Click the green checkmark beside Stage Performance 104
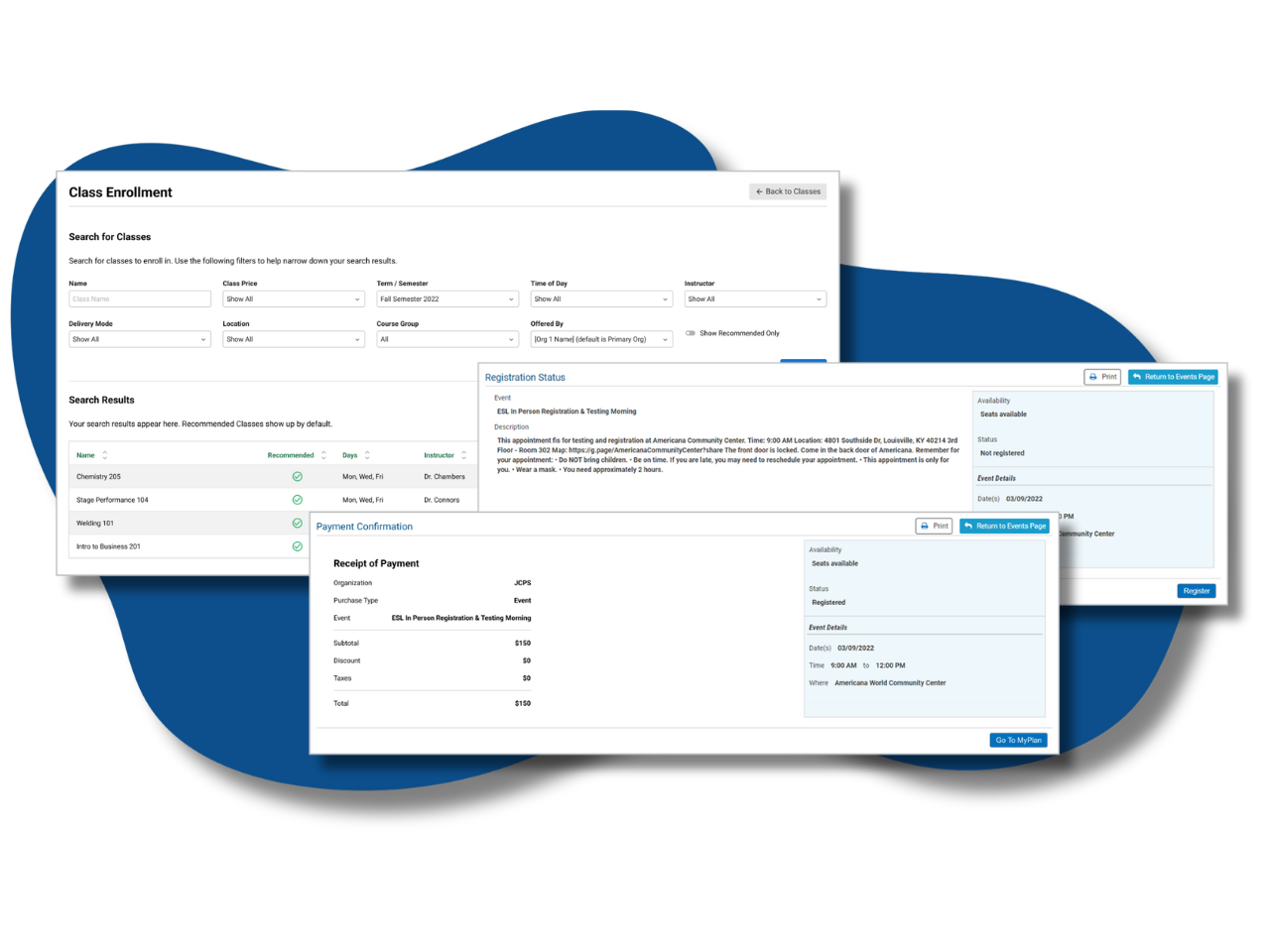Viewport: 1270px width, 952px height. coord(297,499)
